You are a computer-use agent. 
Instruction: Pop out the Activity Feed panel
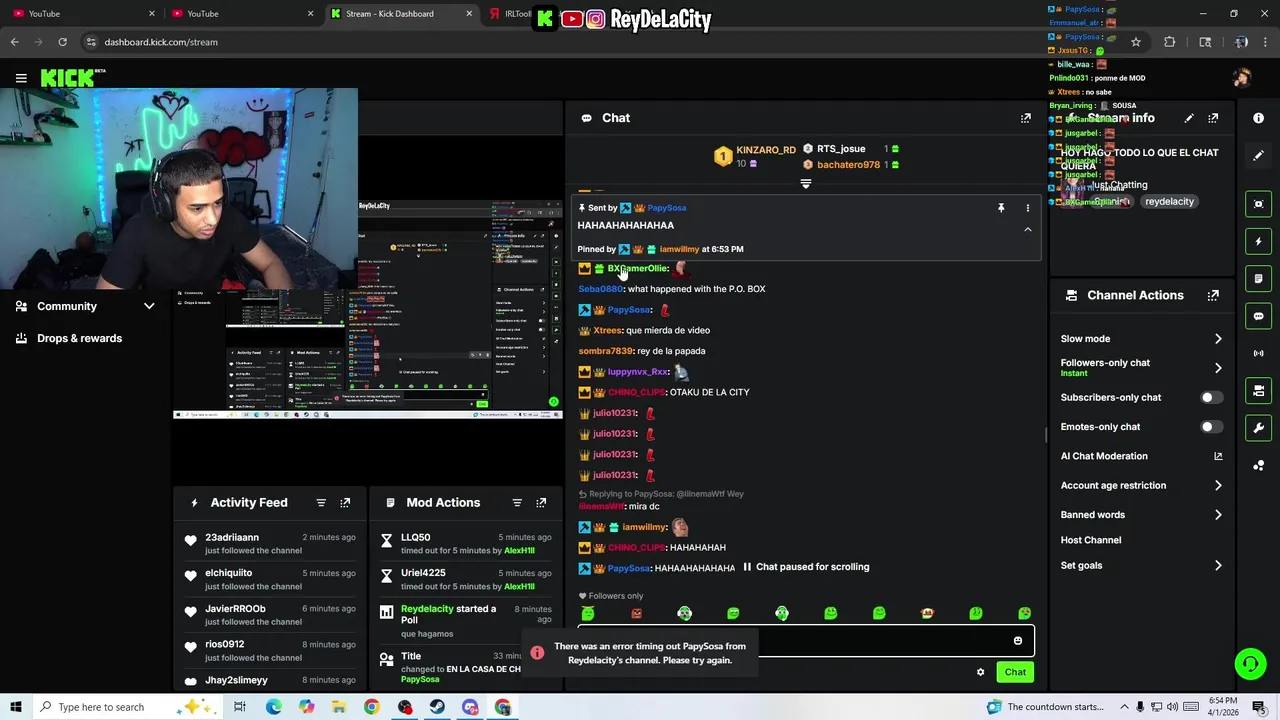point(345,503)
